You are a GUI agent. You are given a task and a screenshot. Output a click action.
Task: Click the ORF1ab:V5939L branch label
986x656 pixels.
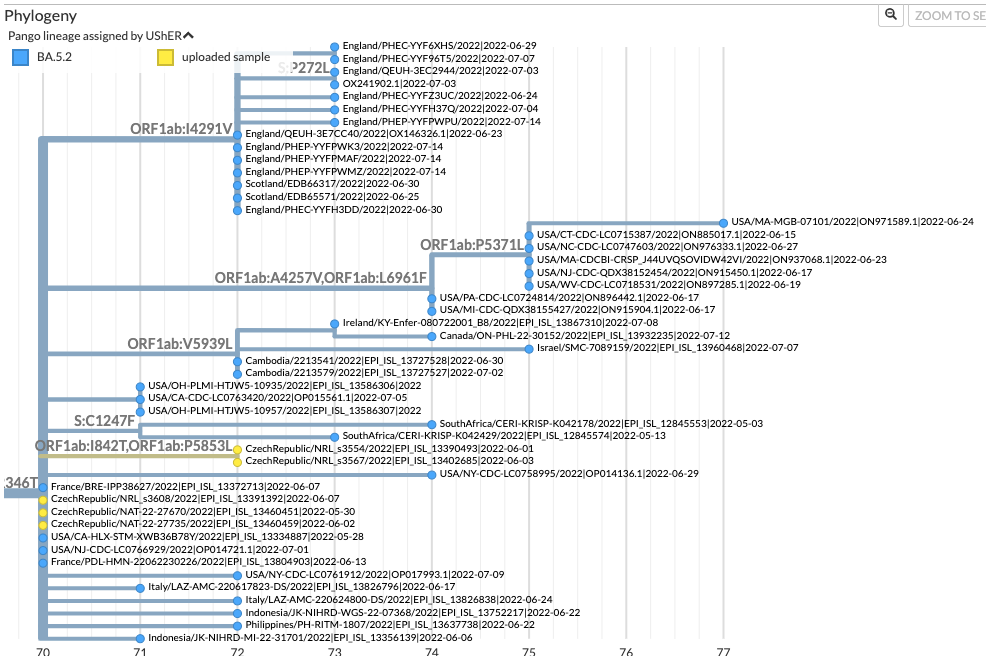(x=180, y=343)
